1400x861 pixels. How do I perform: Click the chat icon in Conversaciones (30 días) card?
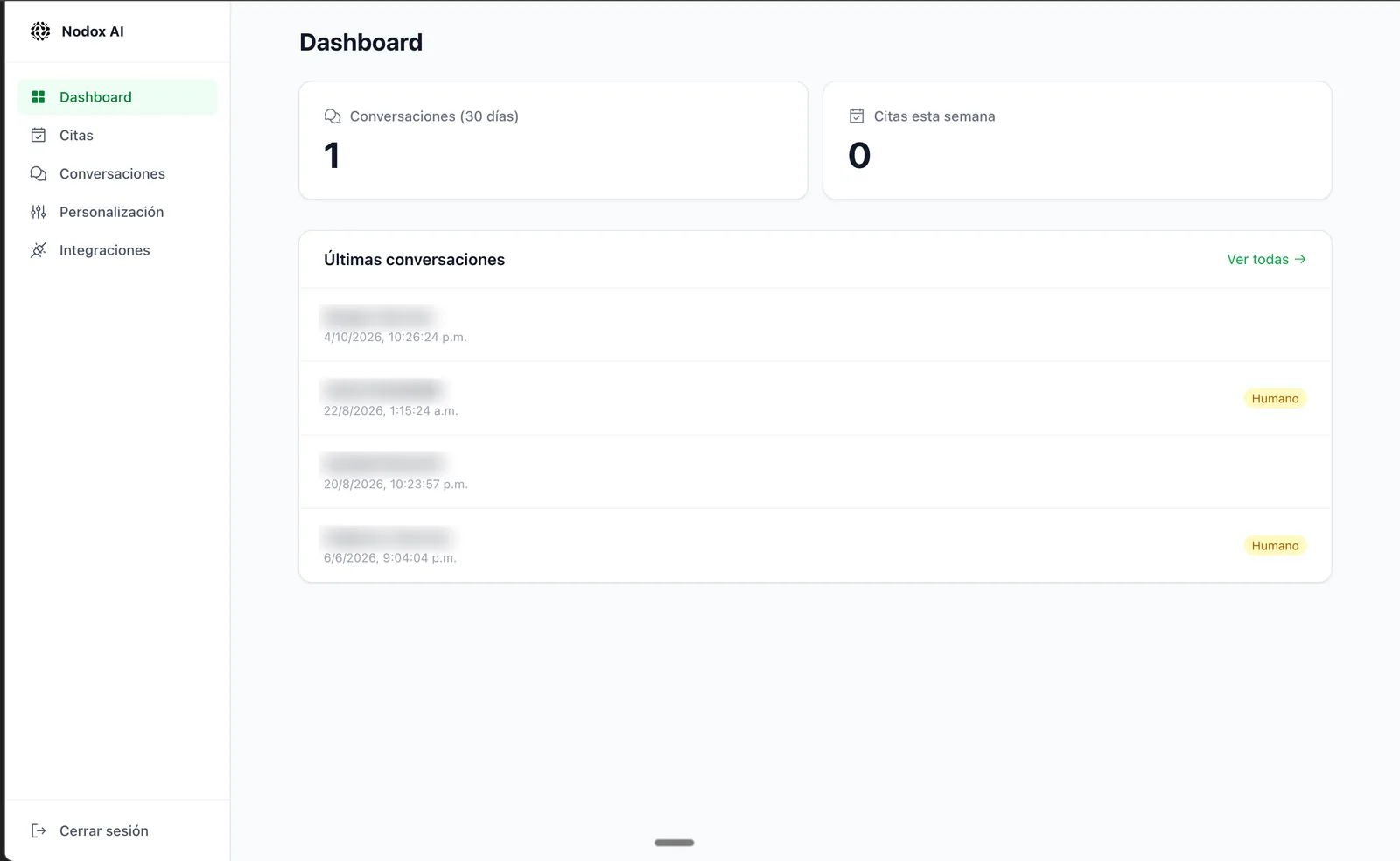[332, 116]
